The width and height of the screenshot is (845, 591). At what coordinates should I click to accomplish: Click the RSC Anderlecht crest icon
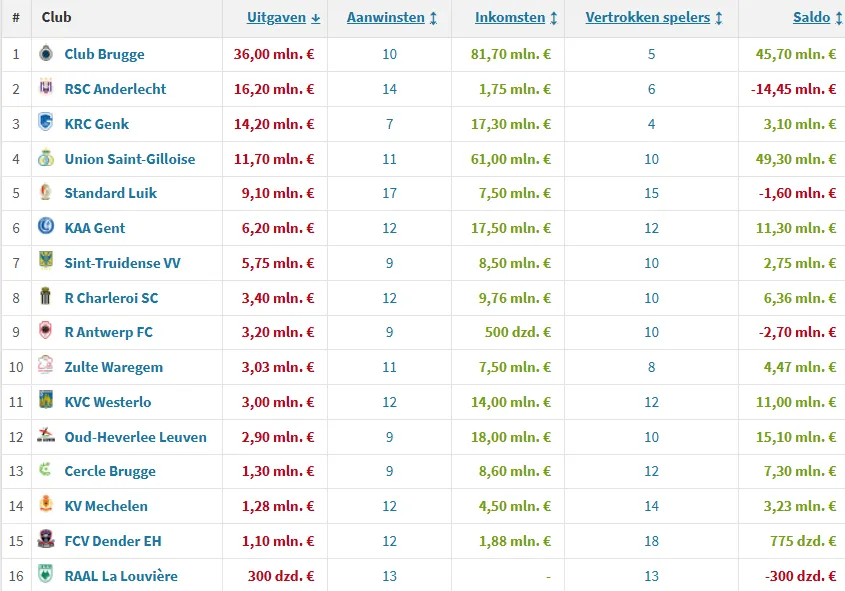[x=45, y=89]
